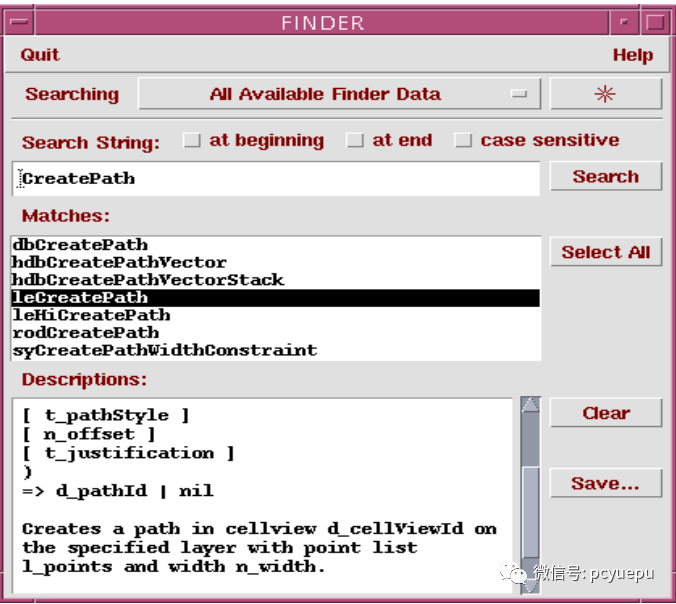Click the Select All button
The image size is (676, 604).
605,252
